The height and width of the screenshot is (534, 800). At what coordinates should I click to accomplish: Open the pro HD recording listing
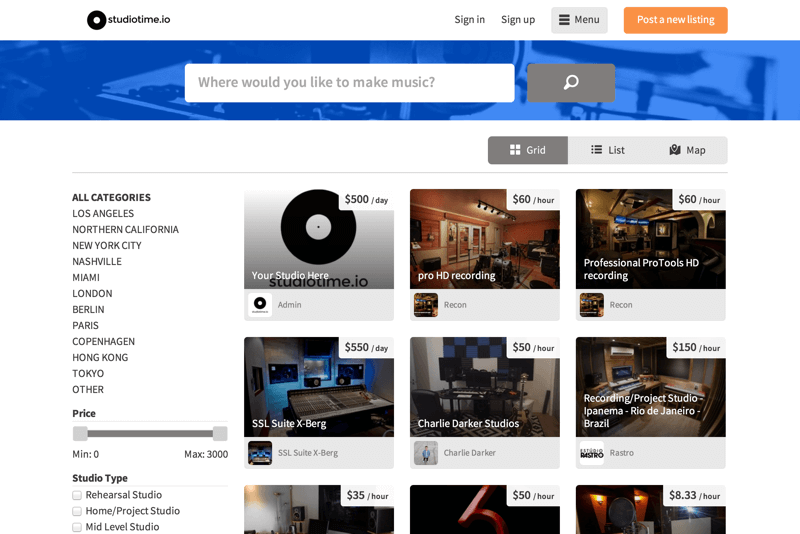click(485, 239)
